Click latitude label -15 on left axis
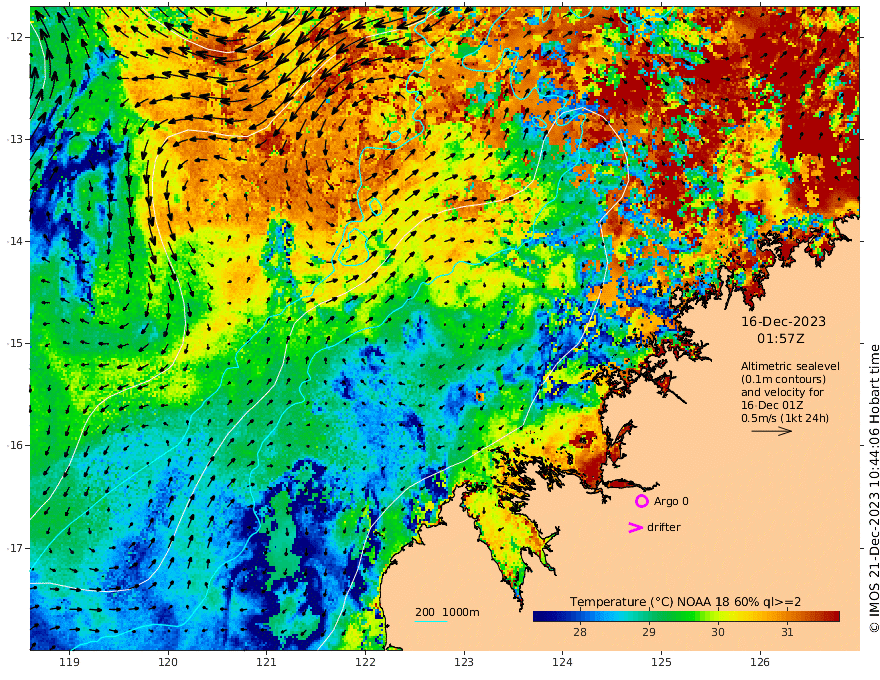 coord(15,343)
